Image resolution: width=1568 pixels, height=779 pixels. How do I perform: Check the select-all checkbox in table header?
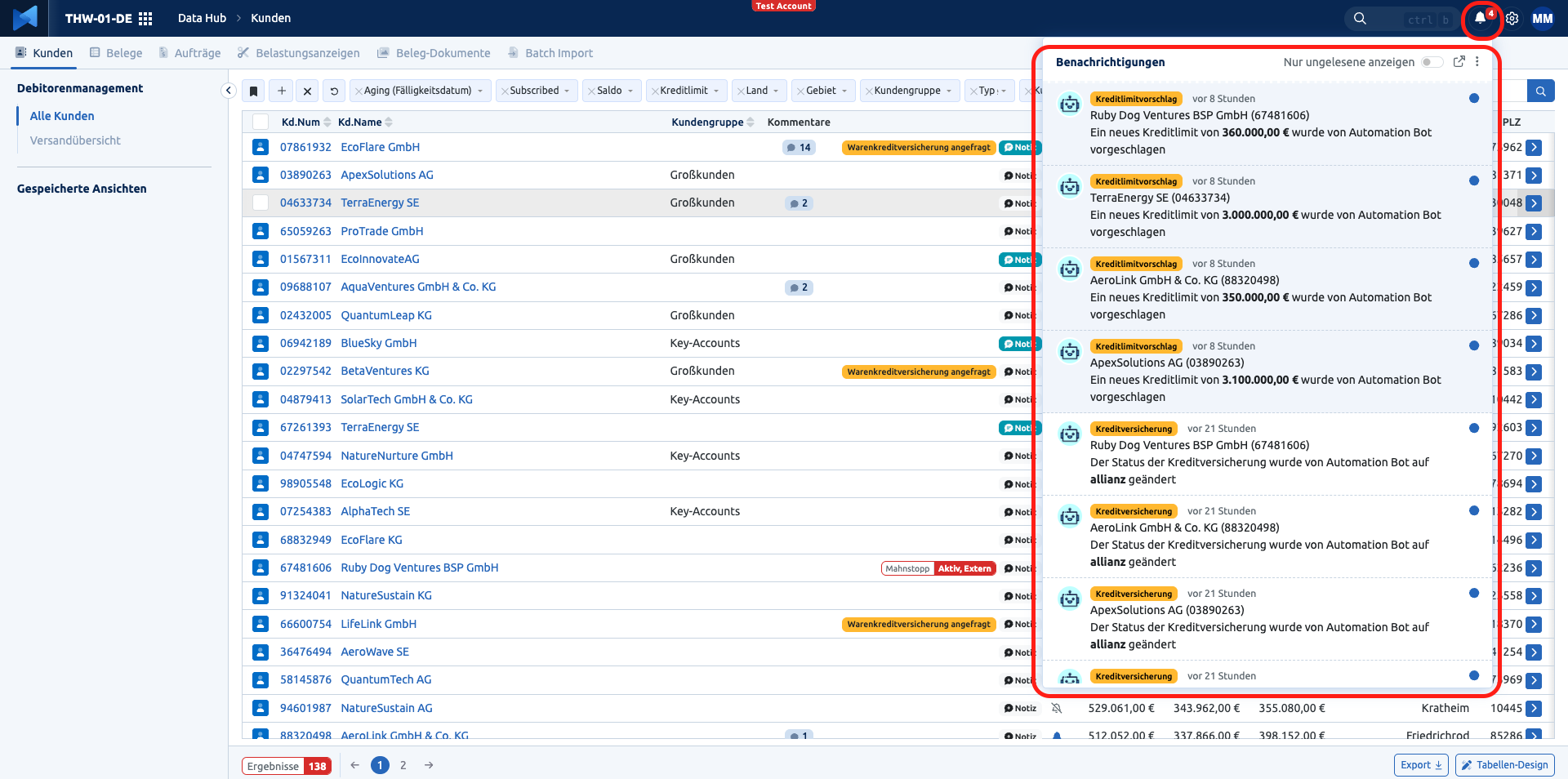261,122
